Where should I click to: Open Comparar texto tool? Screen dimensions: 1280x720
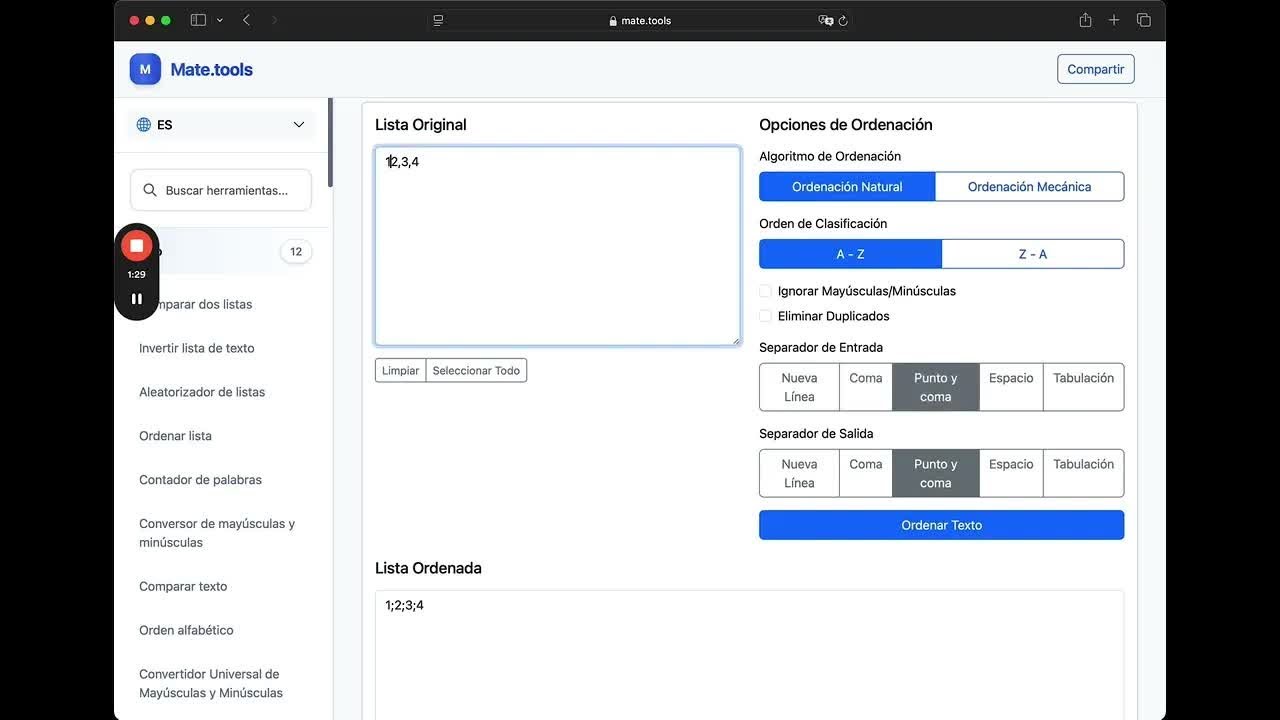click(x=183, y=586)
